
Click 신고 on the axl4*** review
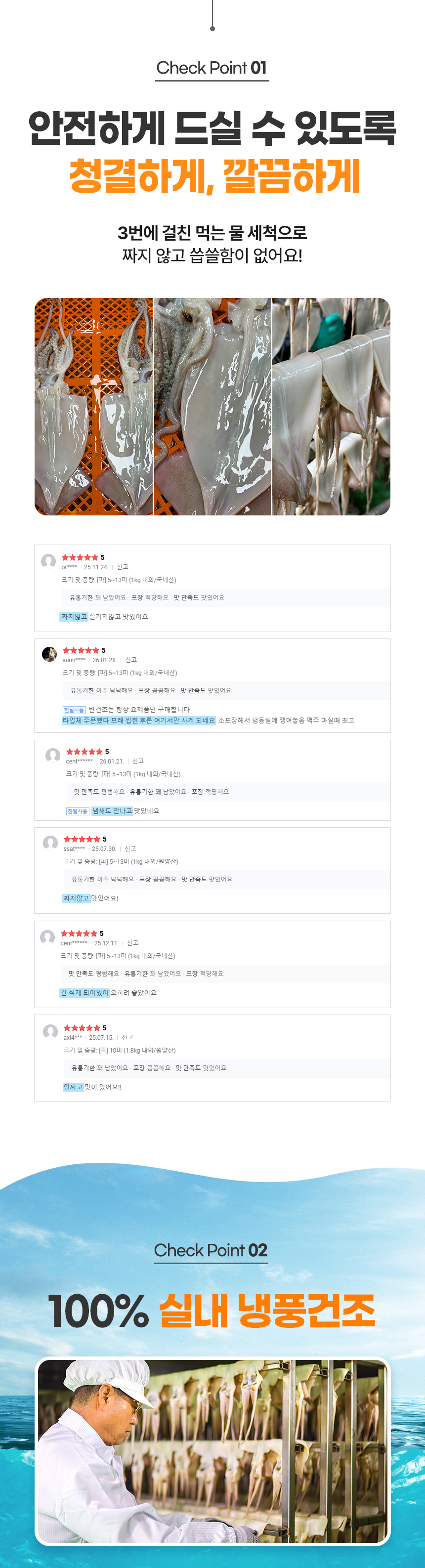tap(127, 1038)
